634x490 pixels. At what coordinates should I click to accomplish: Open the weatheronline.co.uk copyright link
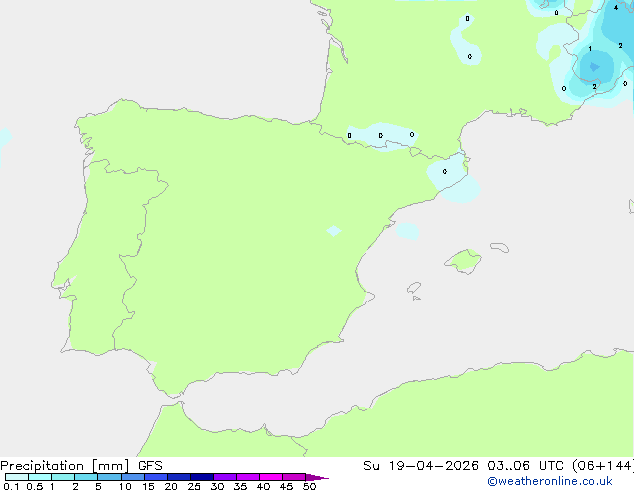point(550,481)
